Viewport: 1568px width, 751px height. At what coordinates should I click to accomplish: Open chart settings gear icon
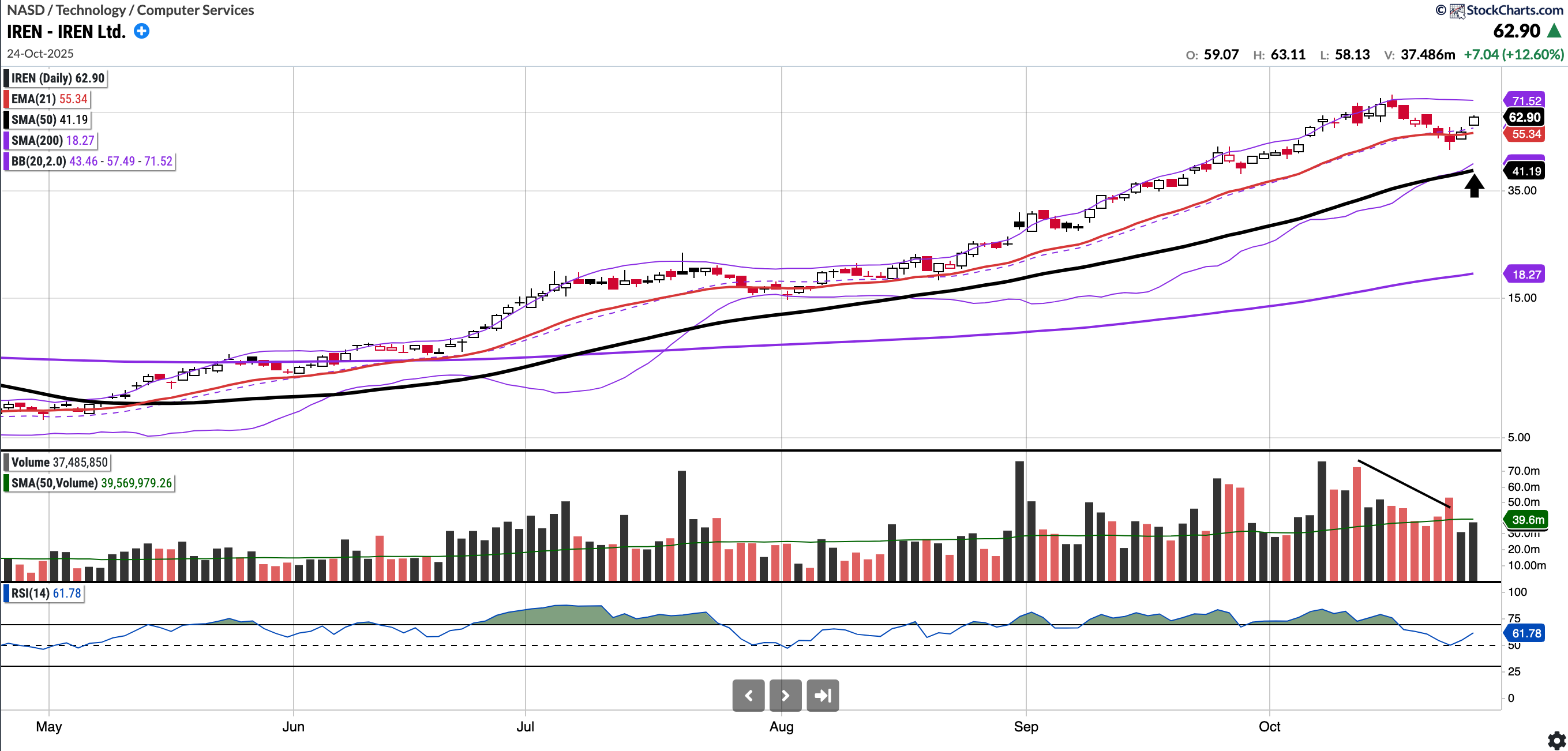coord(1556,740)
